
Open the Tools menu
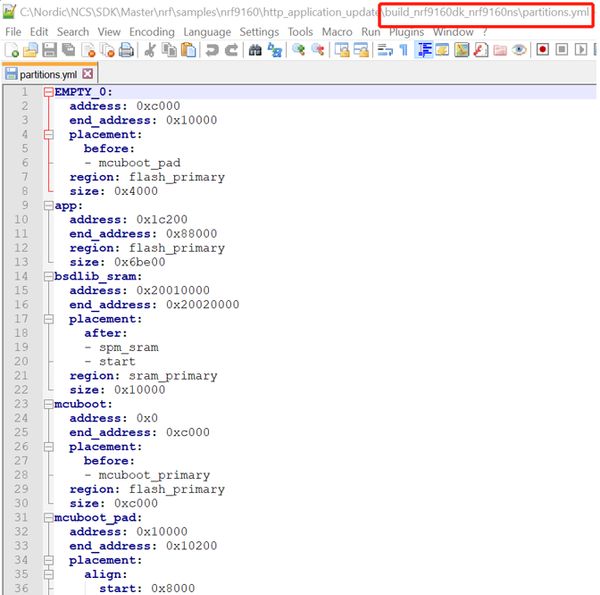[300, 32]
